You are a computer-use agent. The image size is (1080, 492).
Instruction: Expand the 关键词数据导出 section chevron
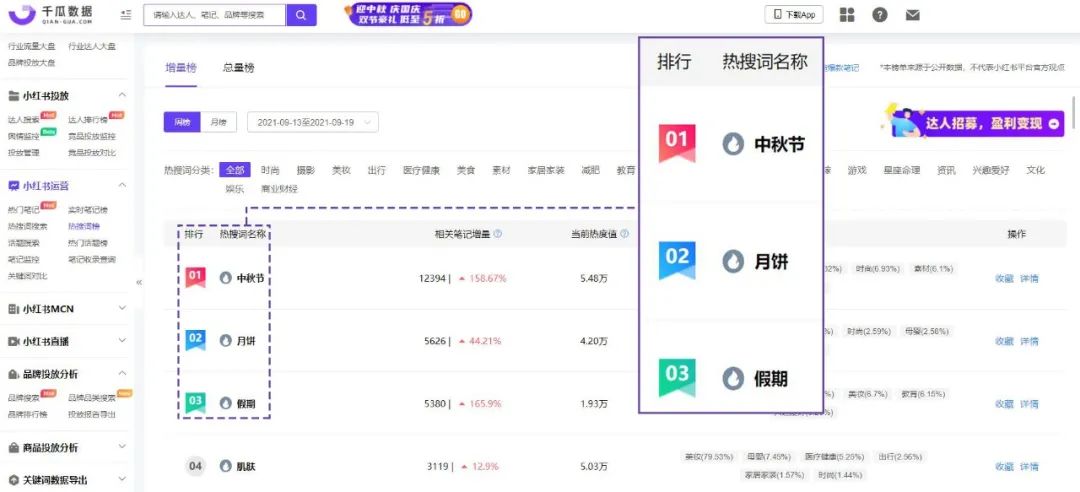(122, 480)
